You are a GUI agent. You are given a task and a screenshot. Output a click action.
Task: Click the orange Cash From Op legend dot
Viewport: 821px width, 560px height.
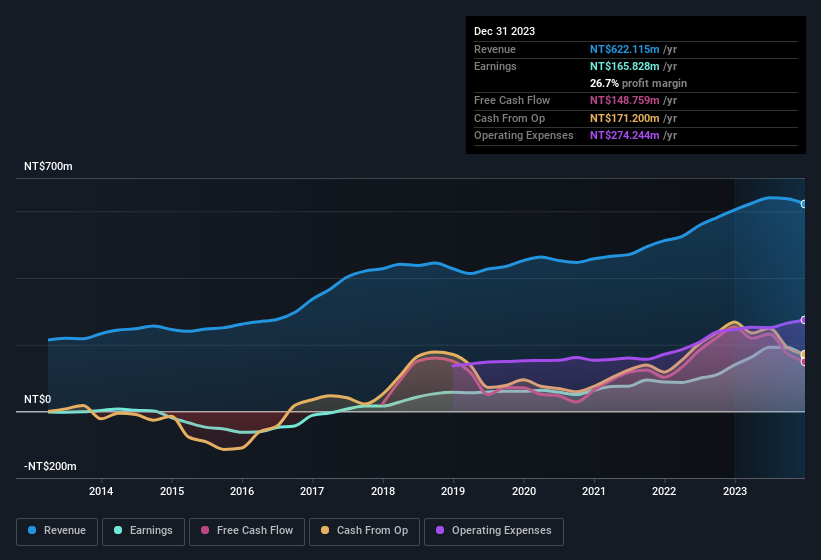326,531
